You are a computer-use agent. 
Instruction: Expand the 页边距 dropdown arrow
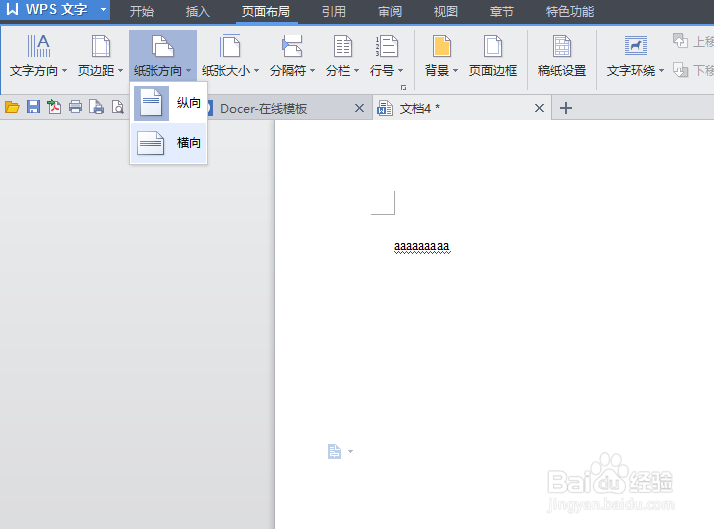point(120,71)
